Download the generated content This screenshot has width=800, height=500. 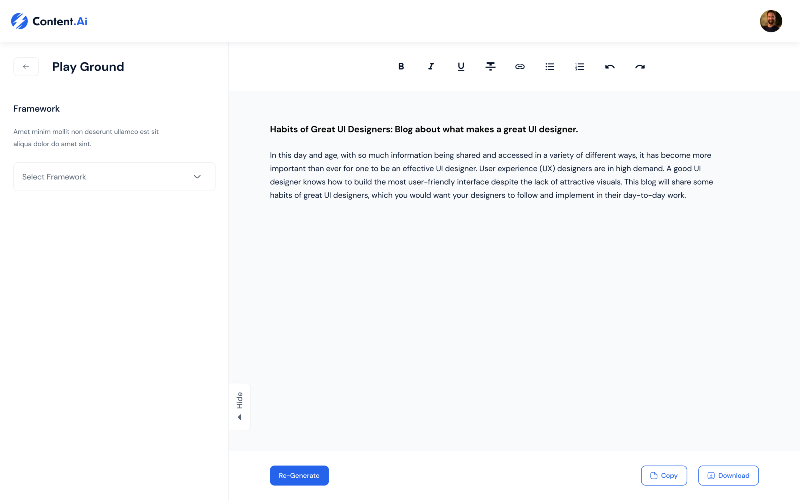coord(728,476)
